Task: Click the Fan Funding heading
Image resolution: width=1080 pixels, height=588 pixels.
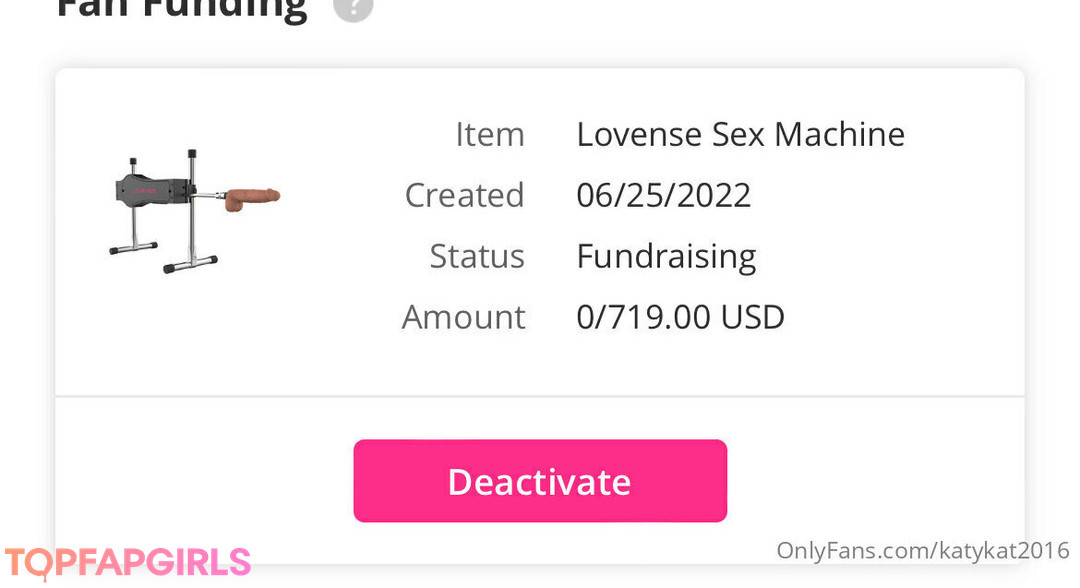Action: (x=181, y=8)
